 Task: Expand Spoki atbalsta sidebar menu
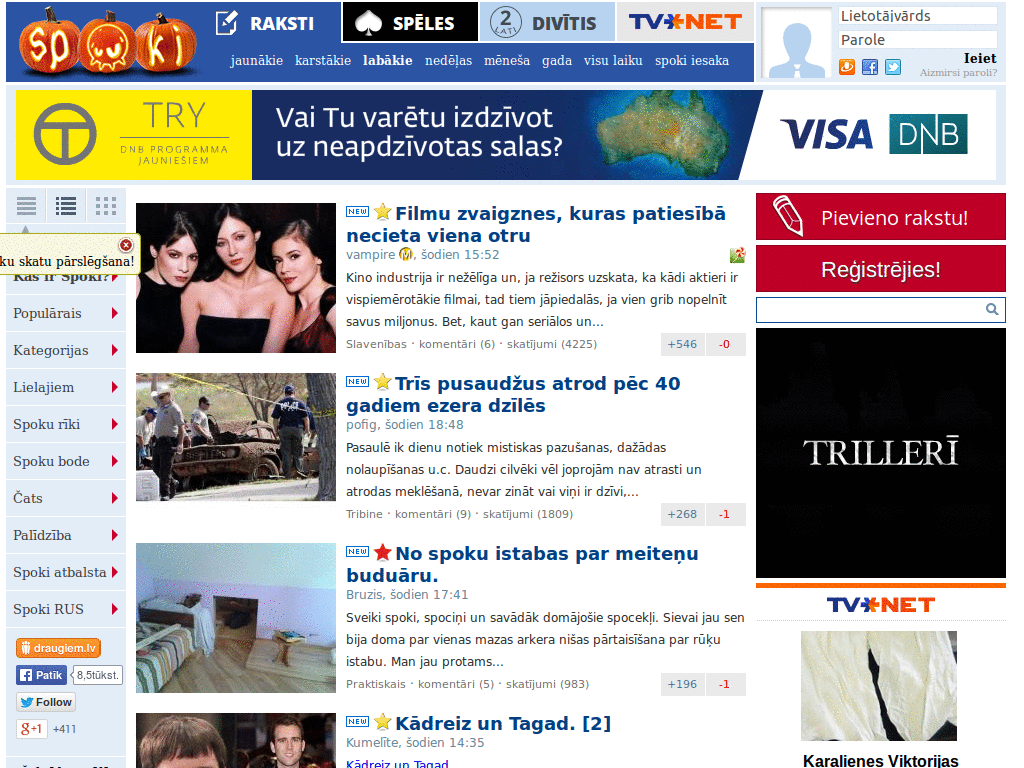click(66, 573)
